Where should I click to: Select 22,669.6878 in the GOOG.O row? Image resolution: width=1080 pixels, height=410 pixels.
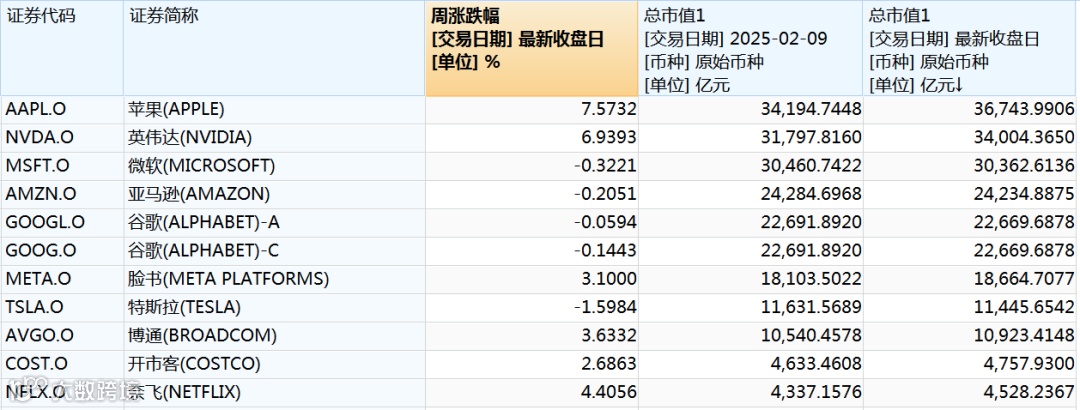pyautogui.click(x=971, y=251)
